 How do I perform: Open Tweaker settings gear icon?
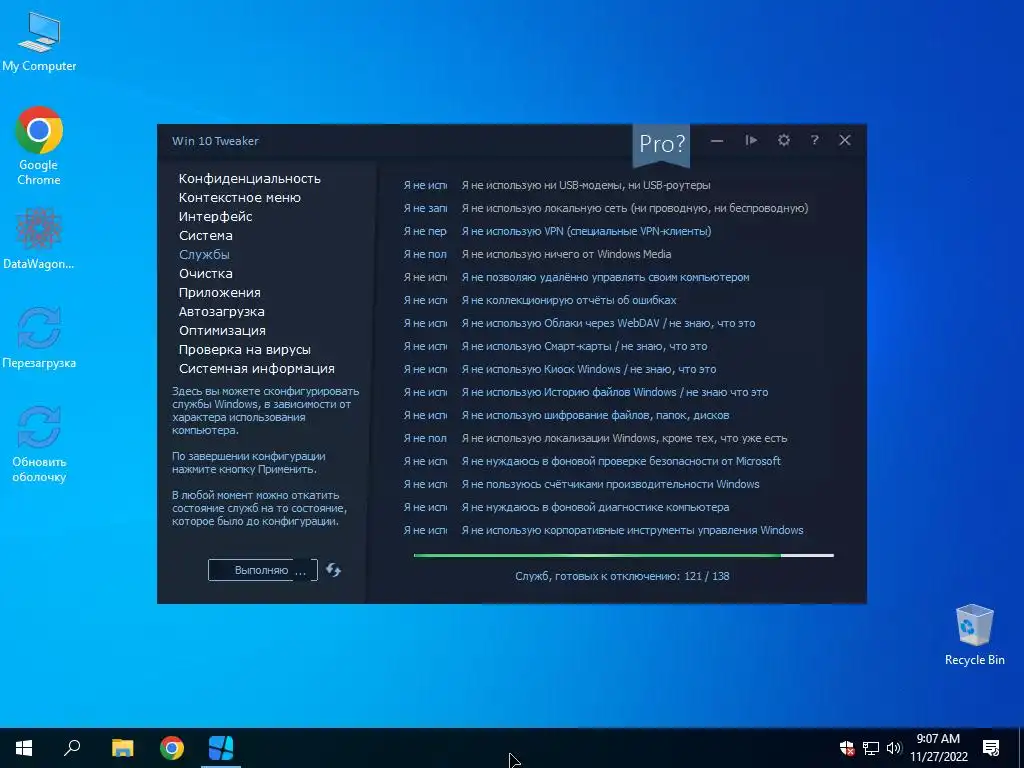coord(784,140)
